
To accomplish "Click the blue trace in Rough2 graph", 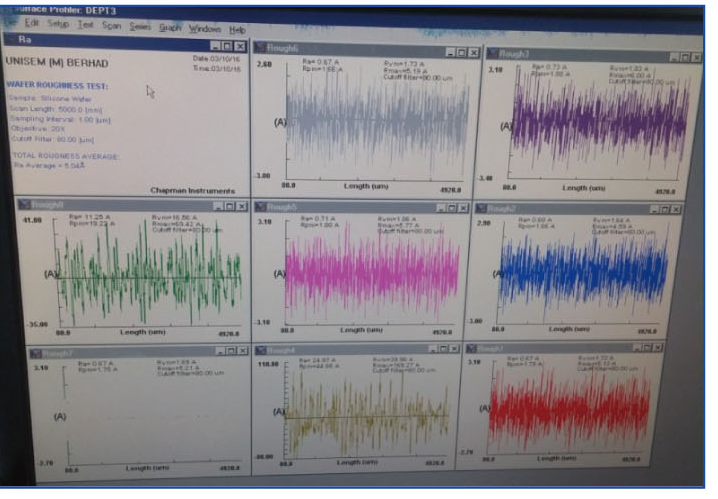I will pos(584,274).
